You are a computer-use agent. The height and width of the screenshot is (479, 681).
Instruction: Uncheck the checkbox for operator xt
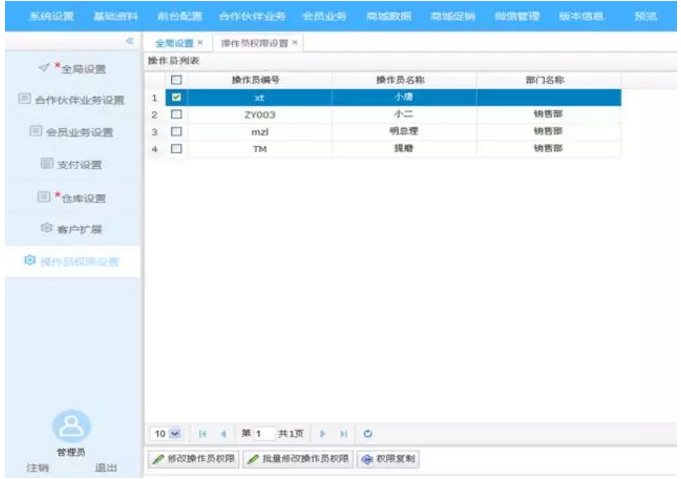176,97
